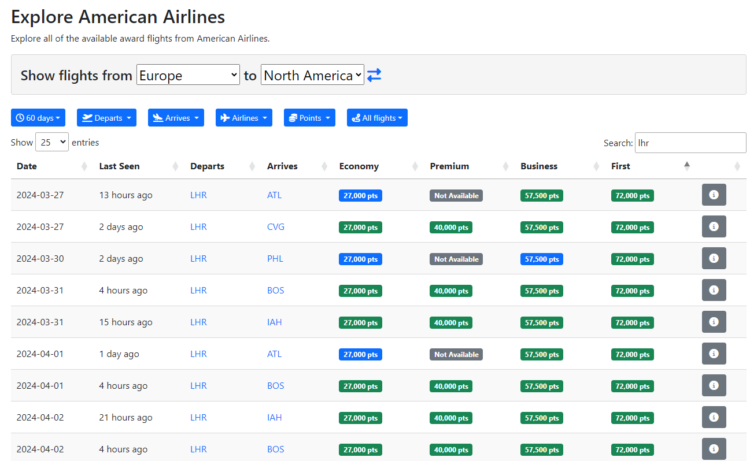The image size is (750, 461).
Task: Expand the Points filter dropdown
Action: [309, 118]
